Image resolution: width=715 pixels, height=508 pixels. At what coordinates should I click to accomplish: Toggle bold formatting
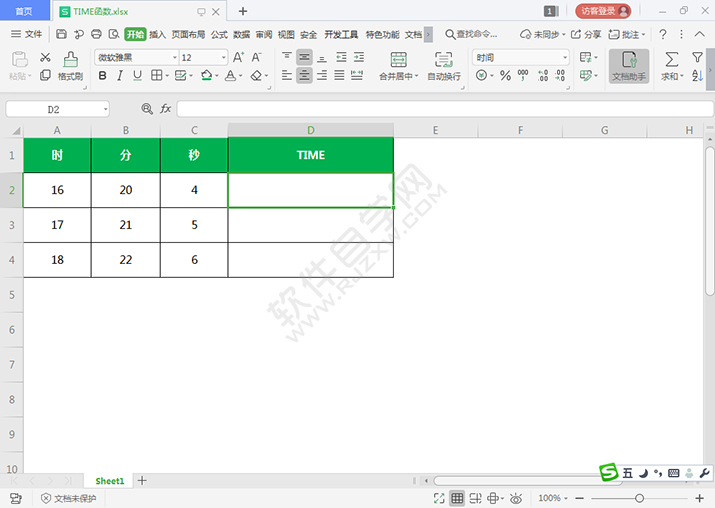click(x=103, y=76)
